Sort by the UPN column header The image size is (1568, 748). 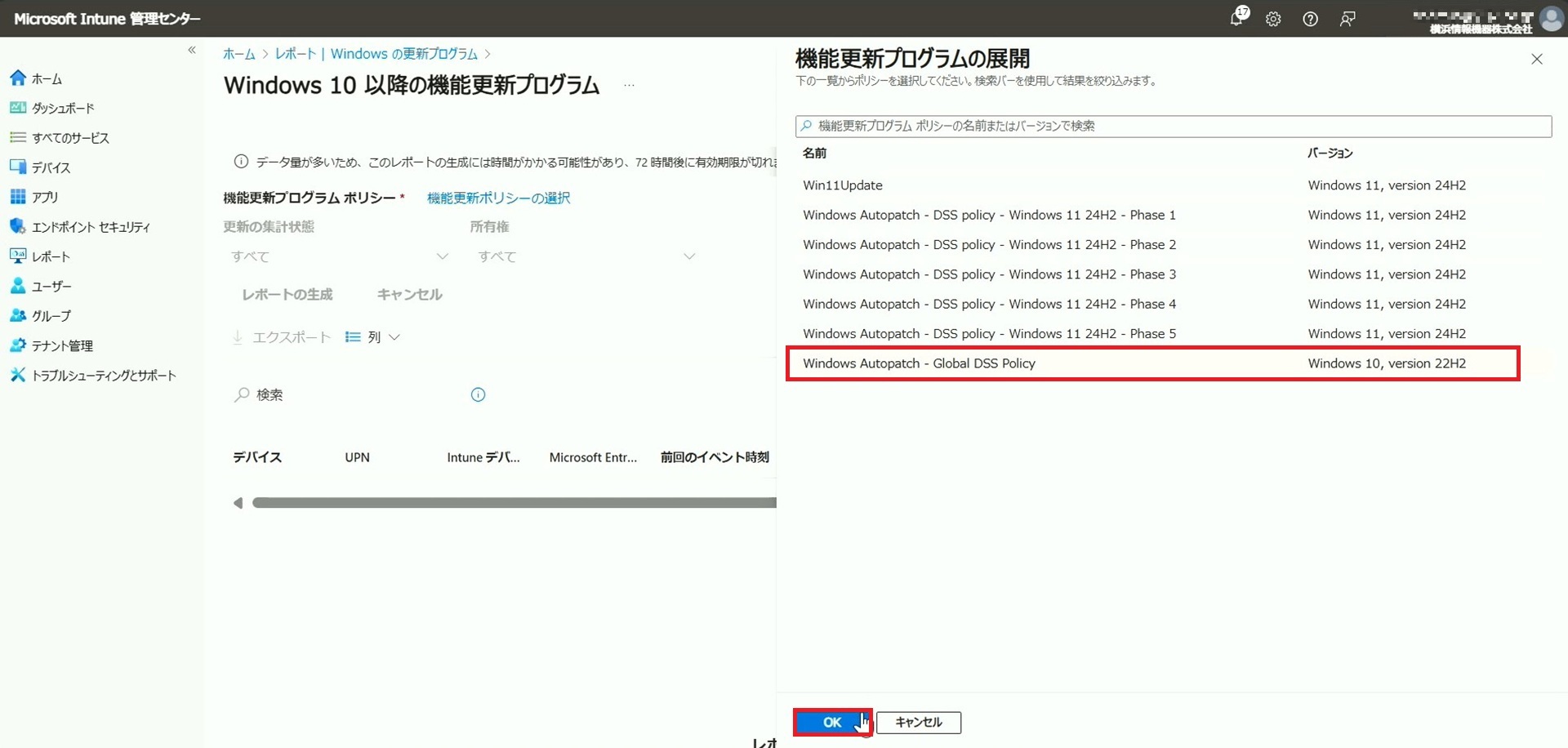click(x=357, y=457)
